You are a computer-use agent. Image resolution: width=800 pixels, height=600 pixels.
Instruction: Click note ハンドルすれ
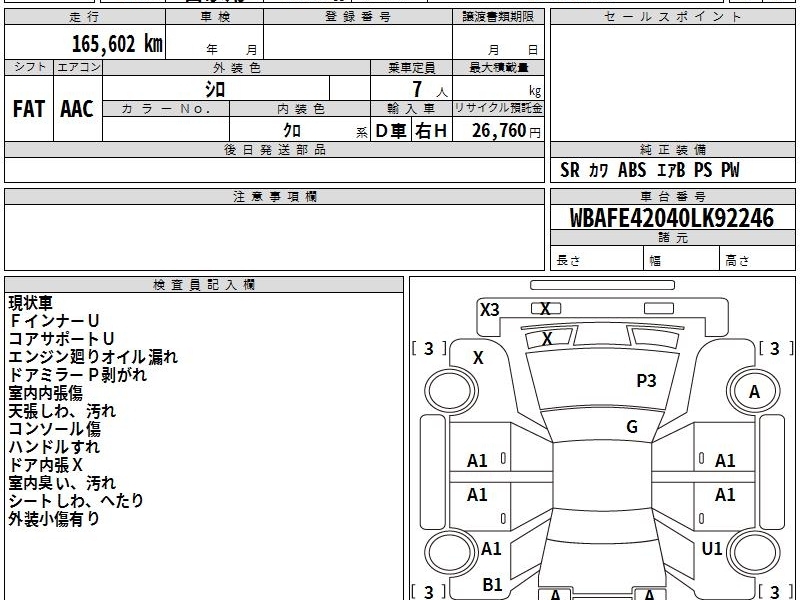(54, 447)
